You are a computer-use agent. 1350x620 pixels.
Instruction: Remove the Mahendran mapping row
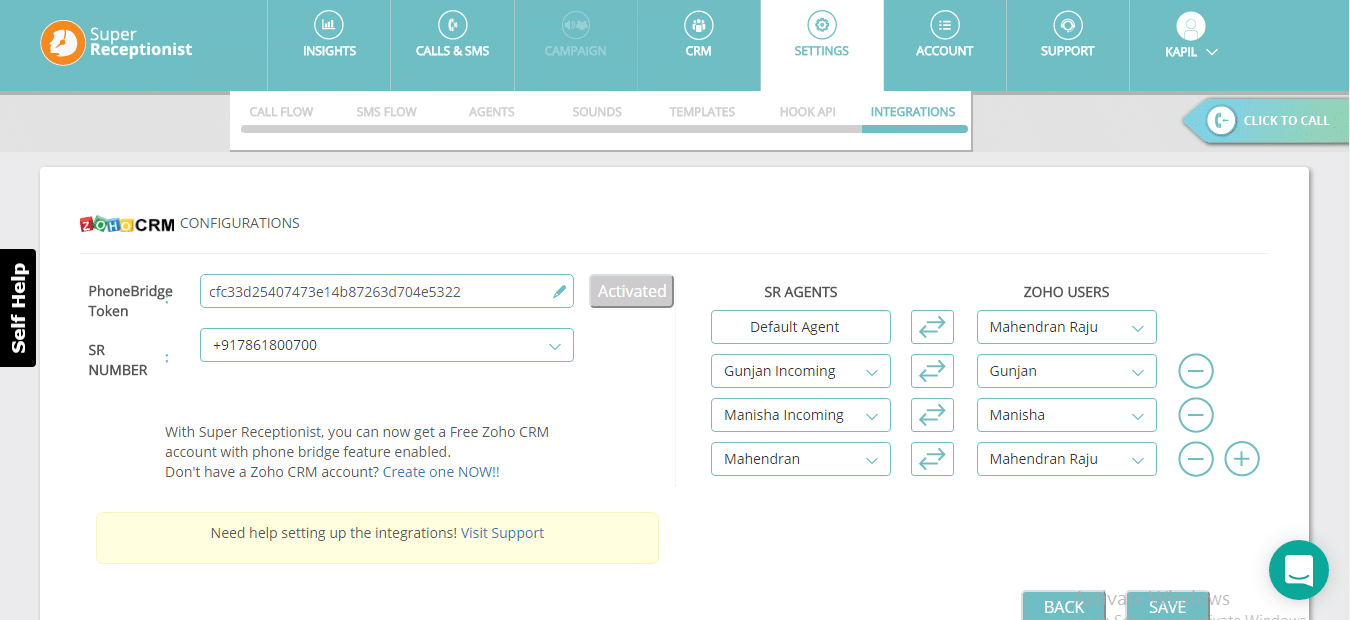(1196, 459)
